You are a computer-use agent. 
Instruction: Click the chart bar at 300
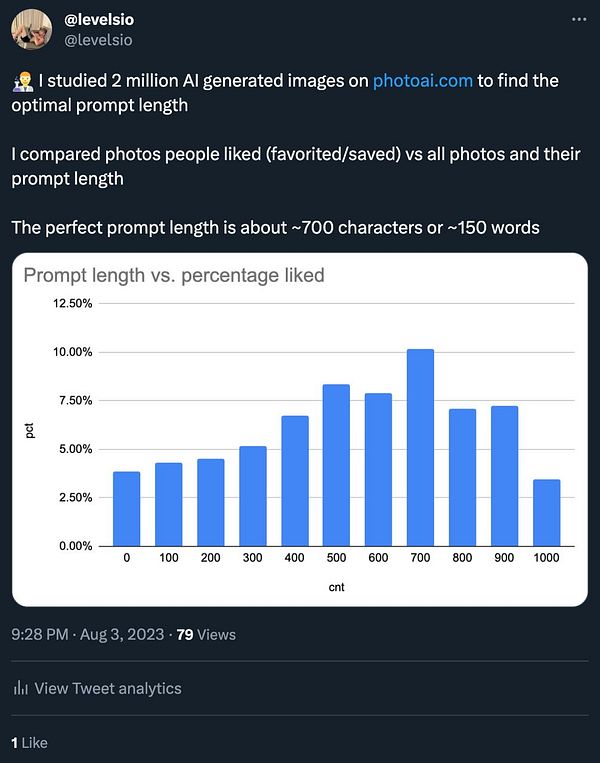point(252,496)
